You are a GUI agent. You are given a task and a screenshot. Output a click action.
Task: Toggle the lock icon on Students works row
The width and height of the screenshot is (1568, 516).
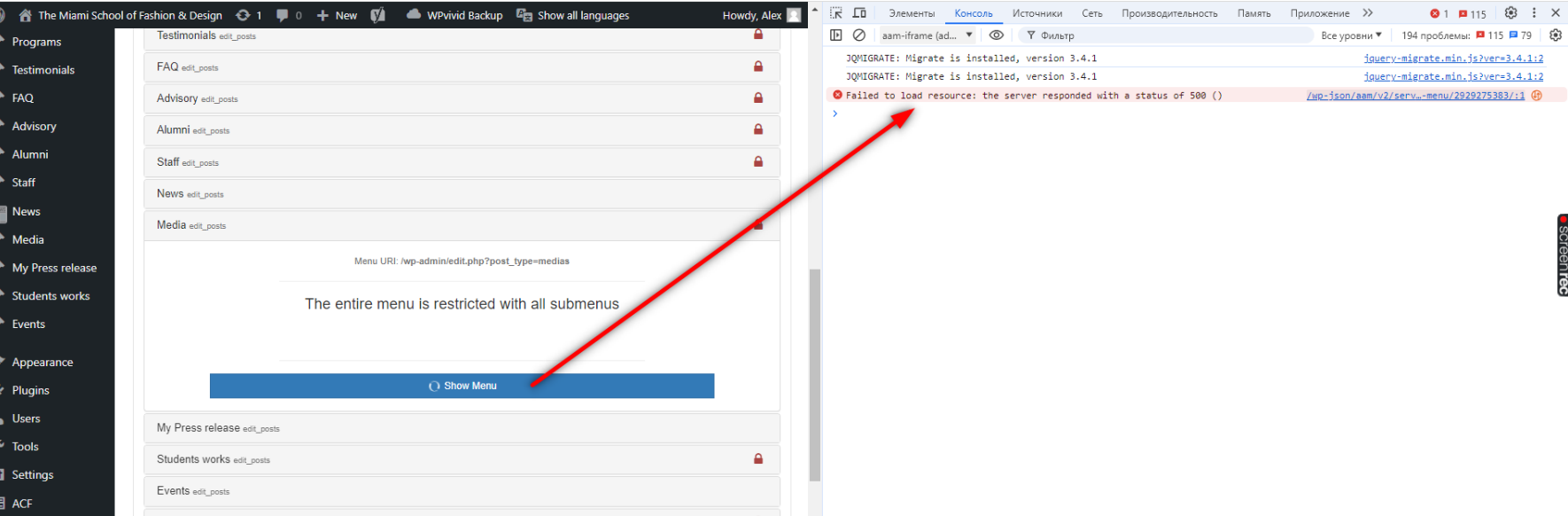pos(758,458)
